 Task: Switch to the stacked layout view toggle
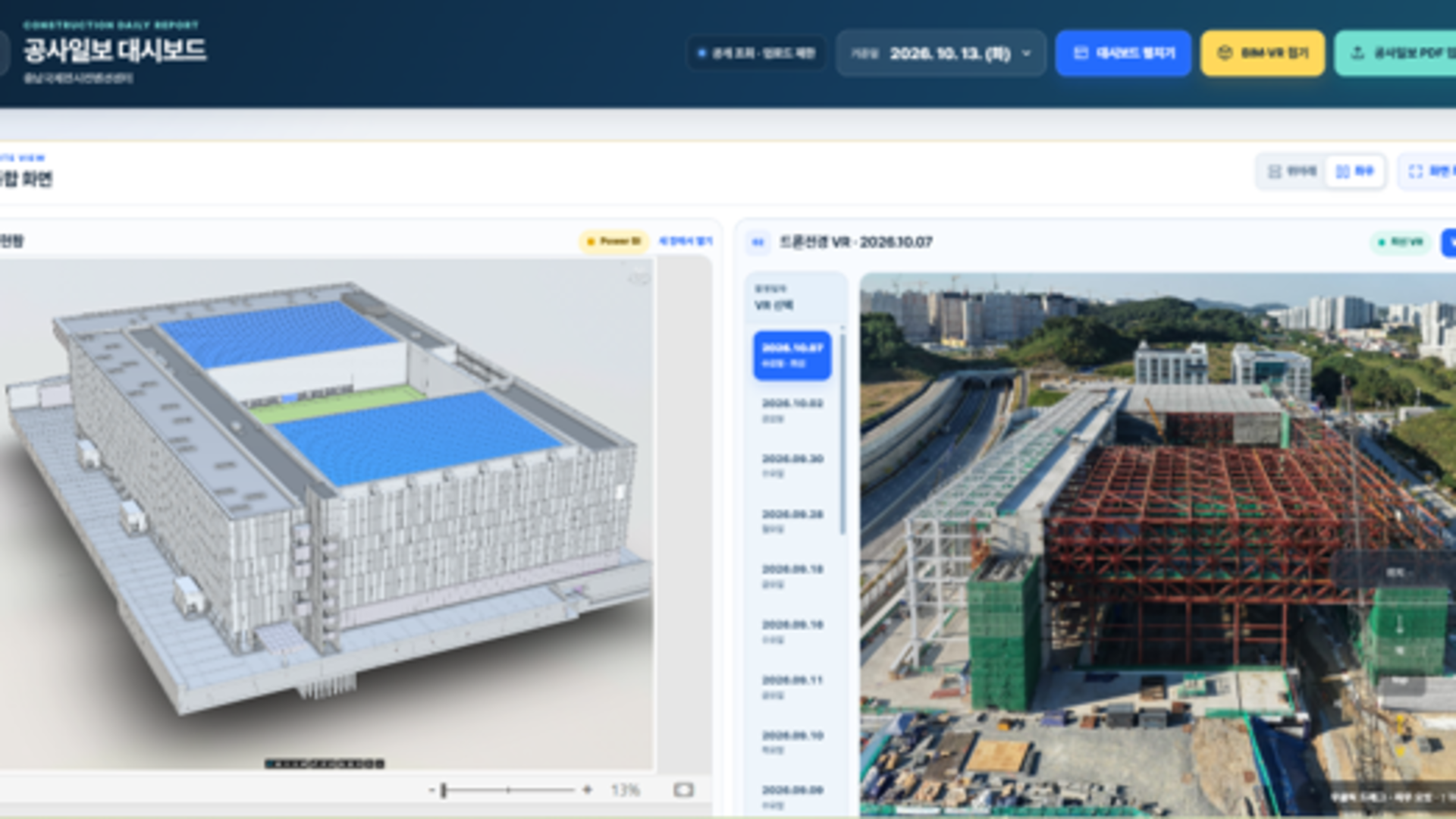pyautogui.click(x=1292, y=171)
